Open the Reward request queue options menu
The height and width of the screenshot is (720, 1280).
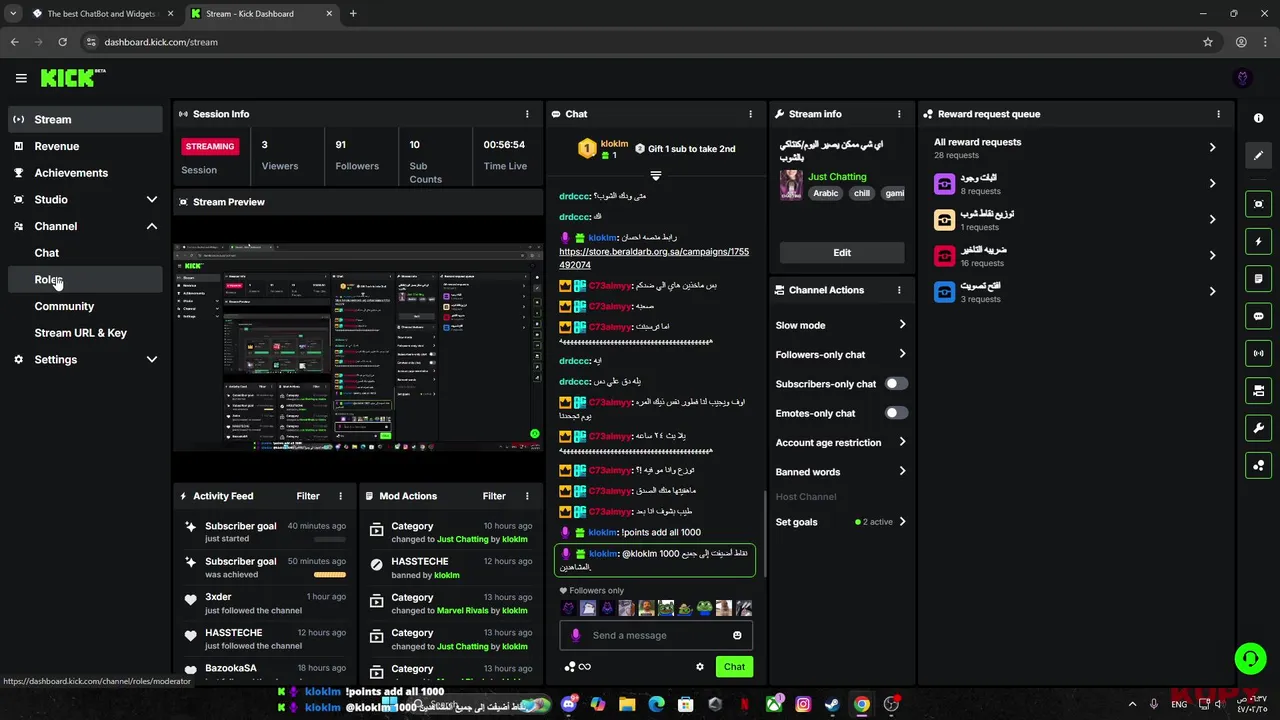[x=1218, y=114]
